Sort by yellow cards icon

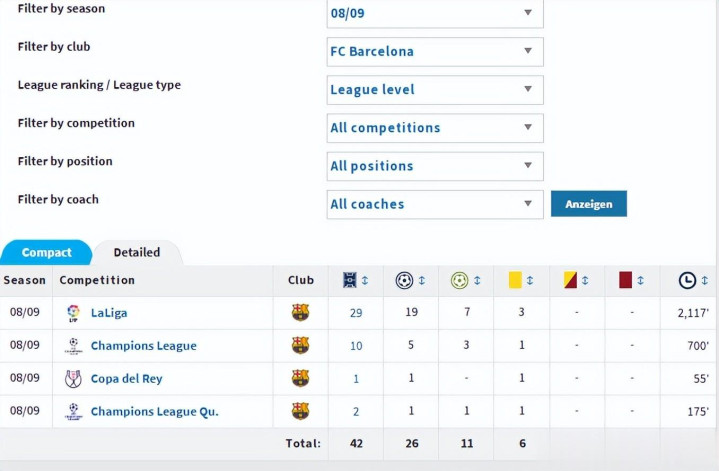(514, 281)
